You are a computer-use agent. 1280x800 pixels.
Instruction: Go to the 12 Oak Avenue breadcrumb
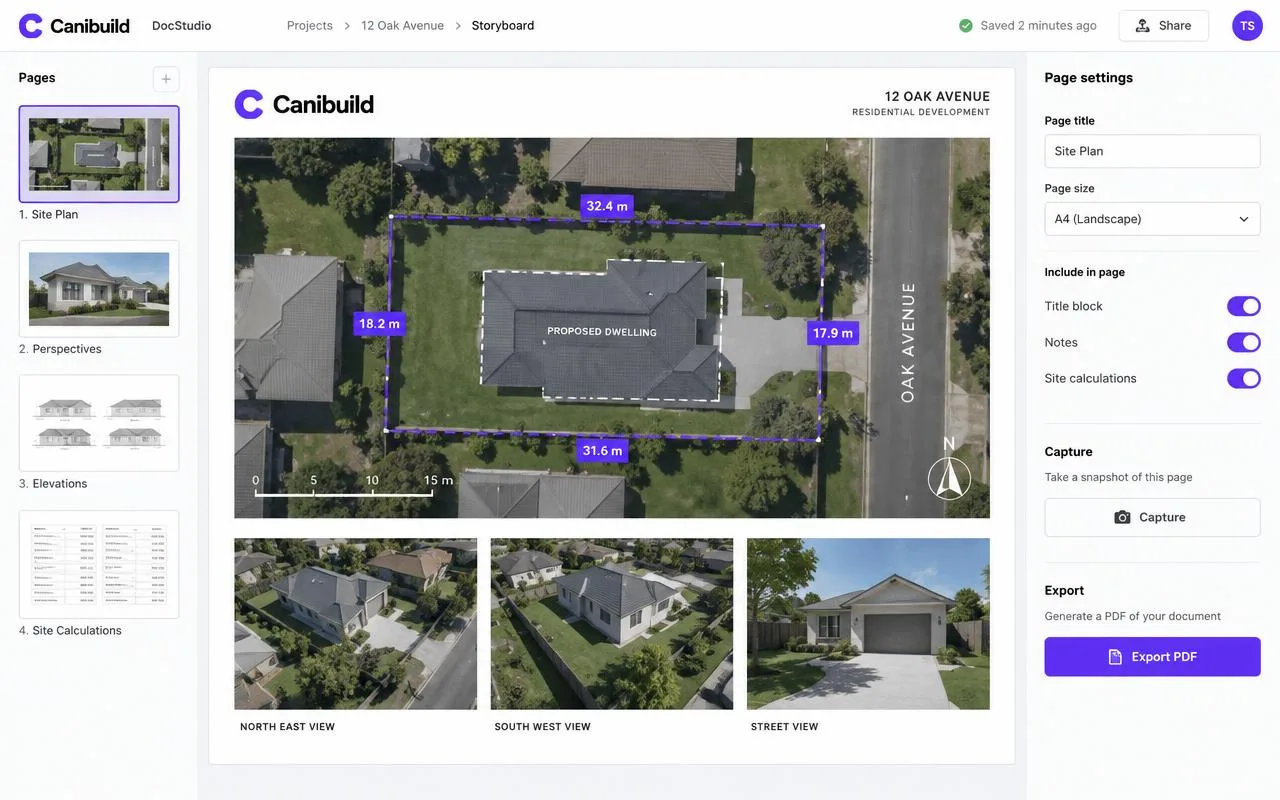click(402, 26)
